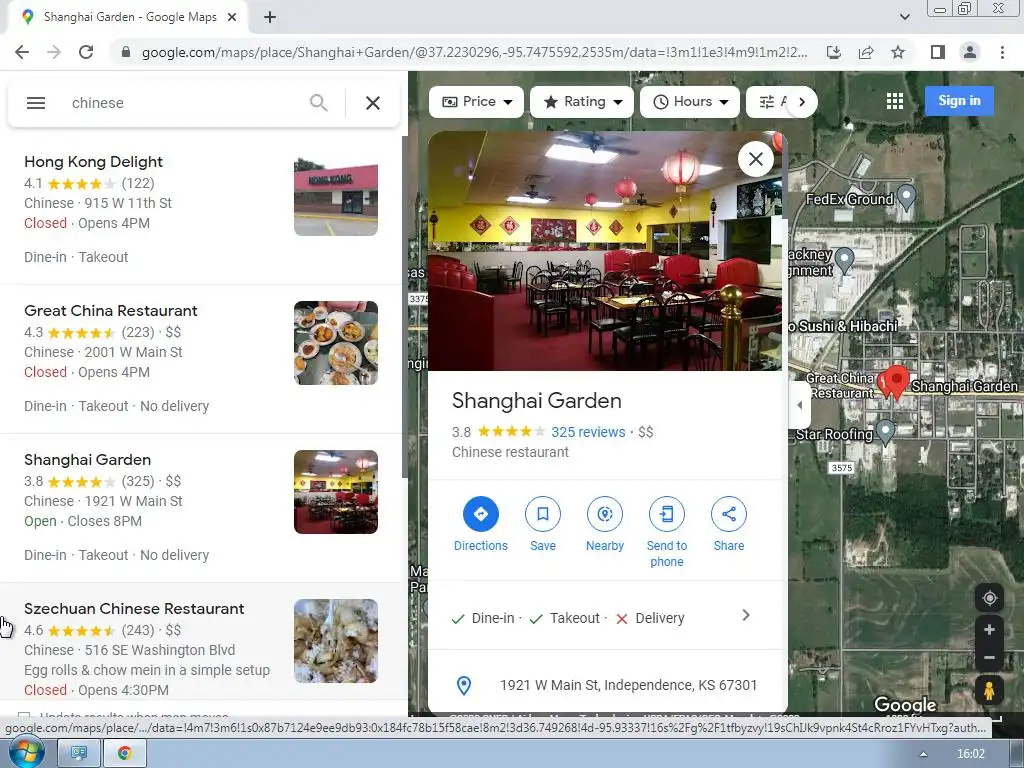
Task: Open the Chrome three-dot menu
Action: (1002, 52)
